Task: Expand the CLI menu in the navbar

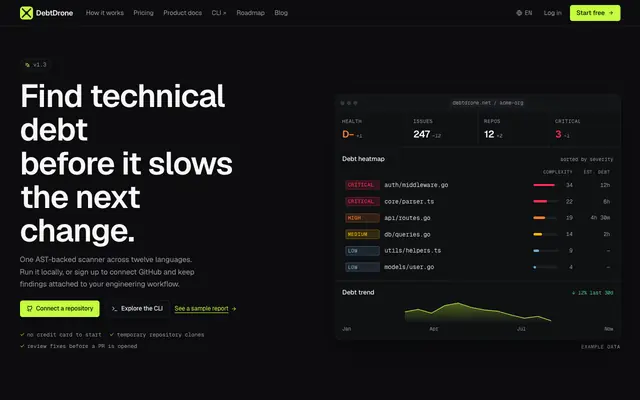Action: point(219,13)
